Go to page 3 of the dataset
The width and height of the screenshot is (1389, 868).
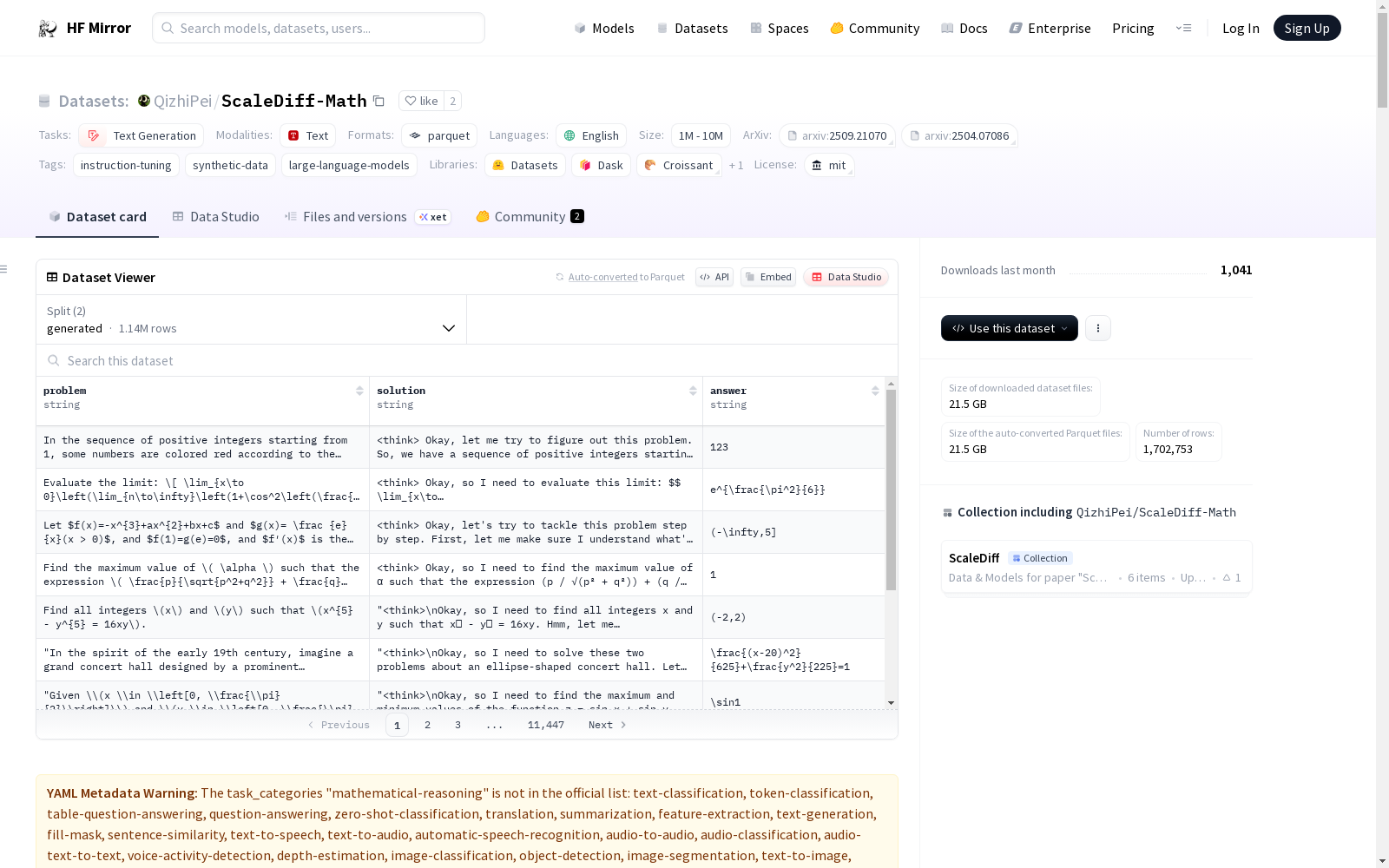point(458,725)
